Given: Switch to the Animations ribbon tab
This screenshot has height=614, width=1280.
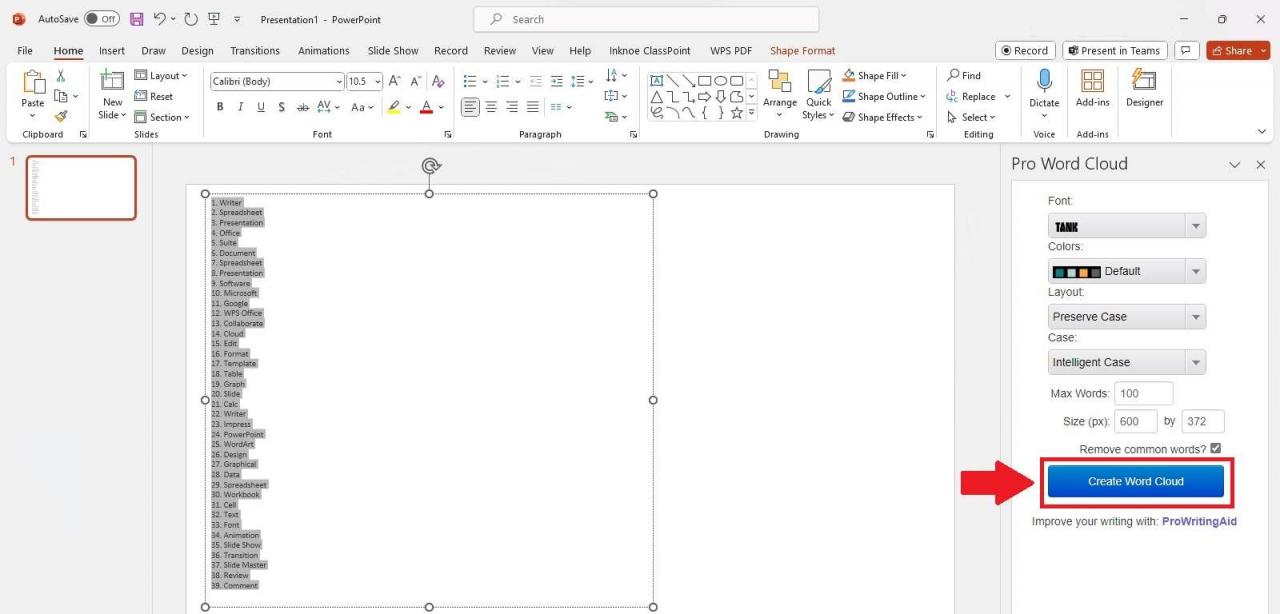Looking at the screenshot, I should pos(323,50).
